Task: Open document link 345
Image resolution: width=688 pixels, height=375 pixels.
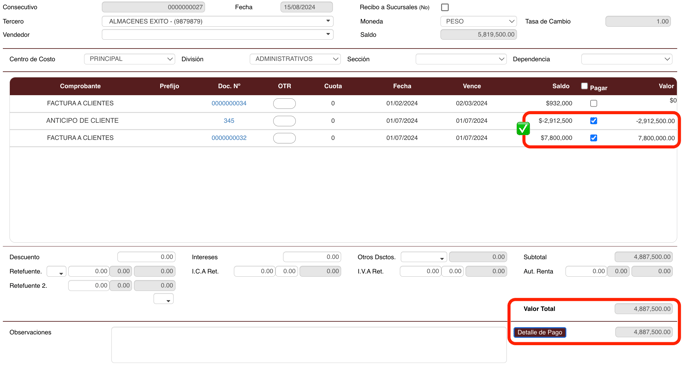Action: click(x=229, y=121)
